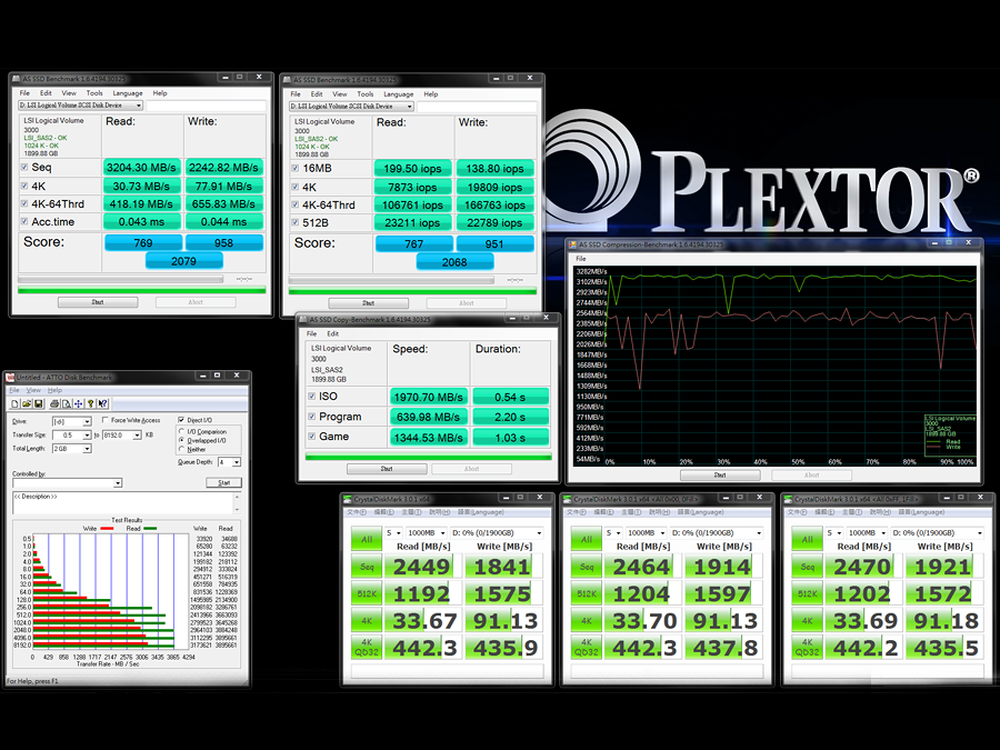Viewport: 1000px width, 750px height.
Task: Uncheck ISO in AS SSD Copy-Benchmark
Action: (x=312, y=397)
